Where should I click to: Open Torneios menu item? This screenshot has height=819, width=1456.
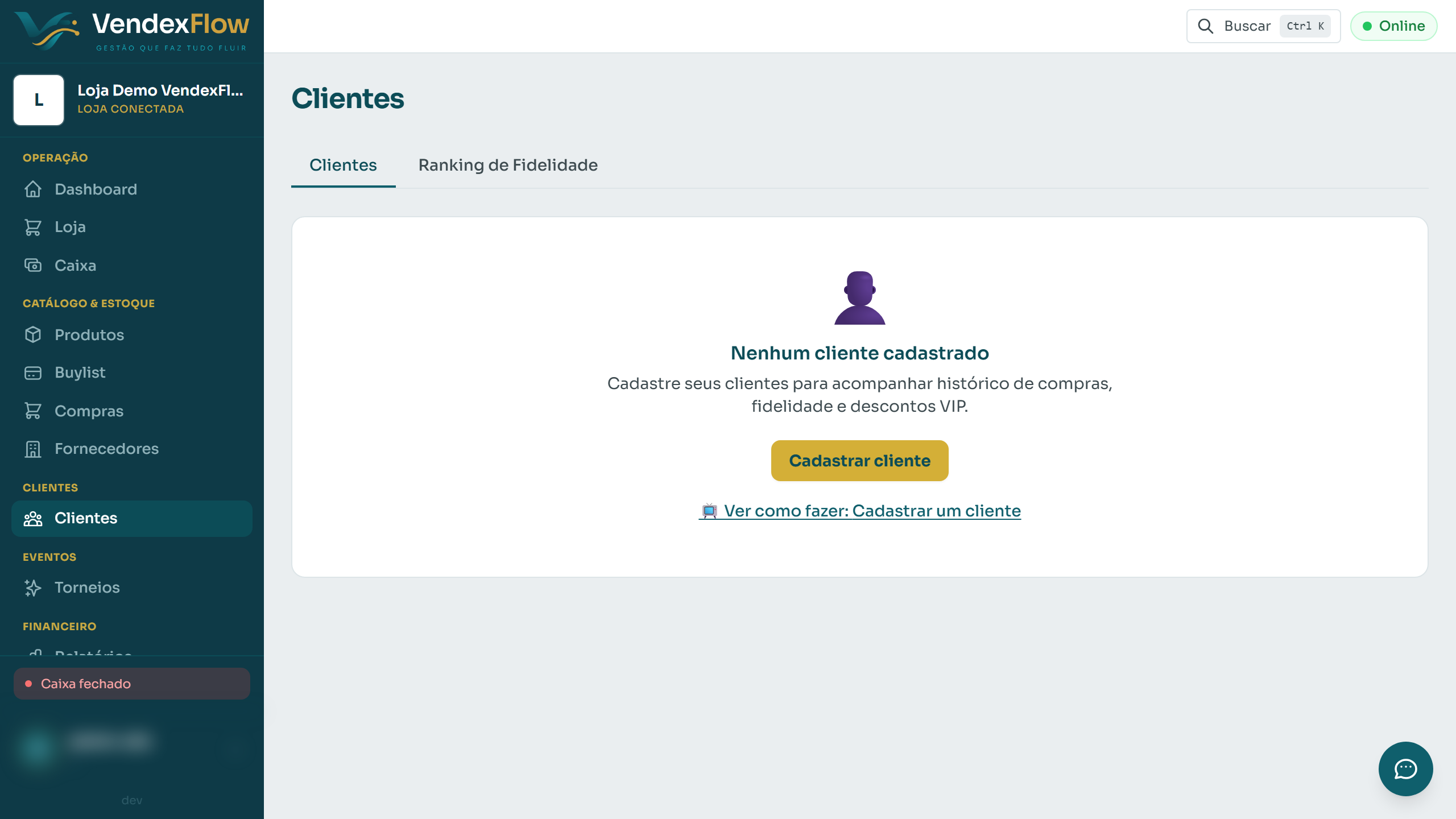coord(132,588)
